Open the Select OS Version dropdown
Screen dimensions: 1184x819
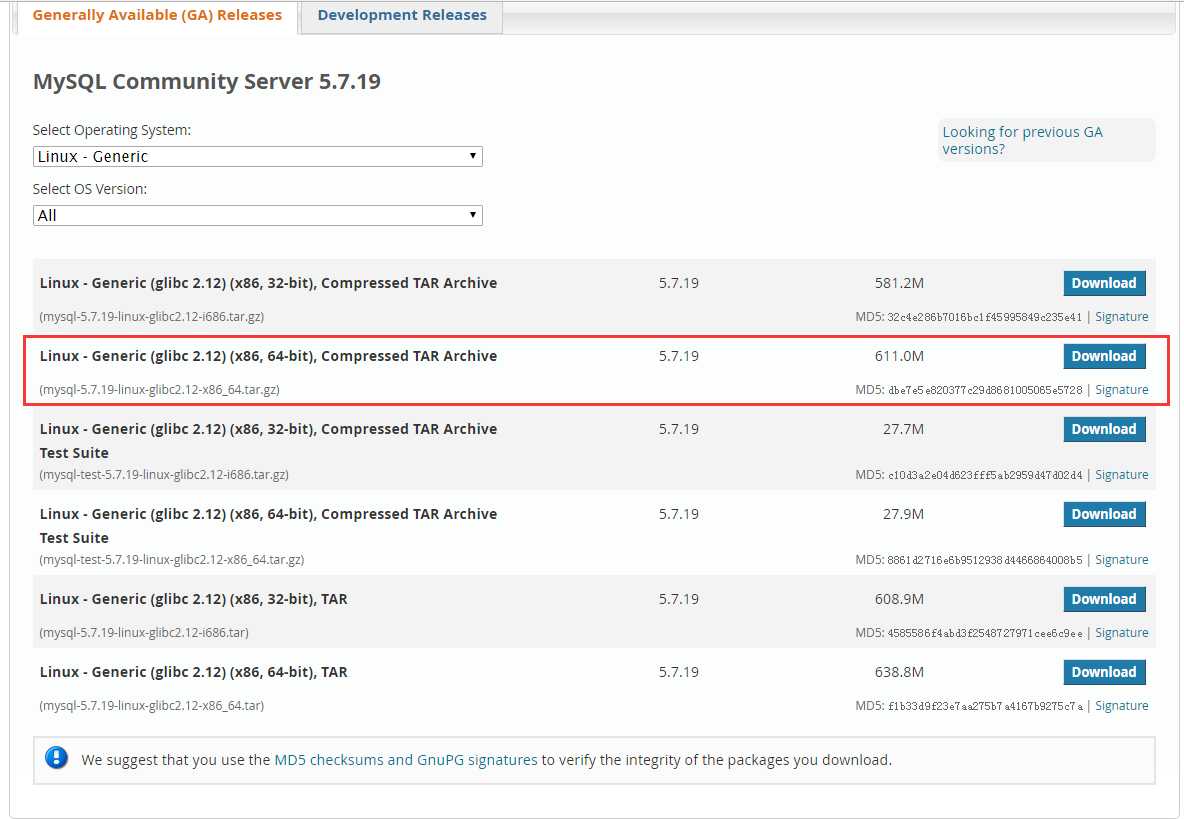pyautogui.click(x=257, y=215)
